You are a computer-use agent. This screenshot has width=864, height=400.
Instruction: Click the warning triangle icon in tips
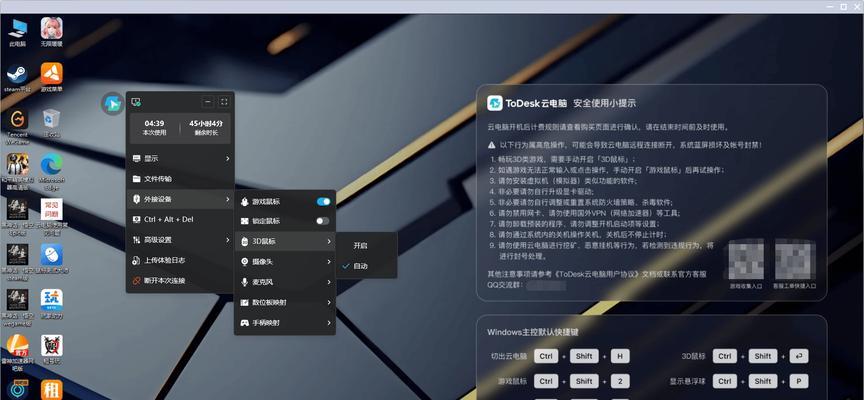(492, 145)
